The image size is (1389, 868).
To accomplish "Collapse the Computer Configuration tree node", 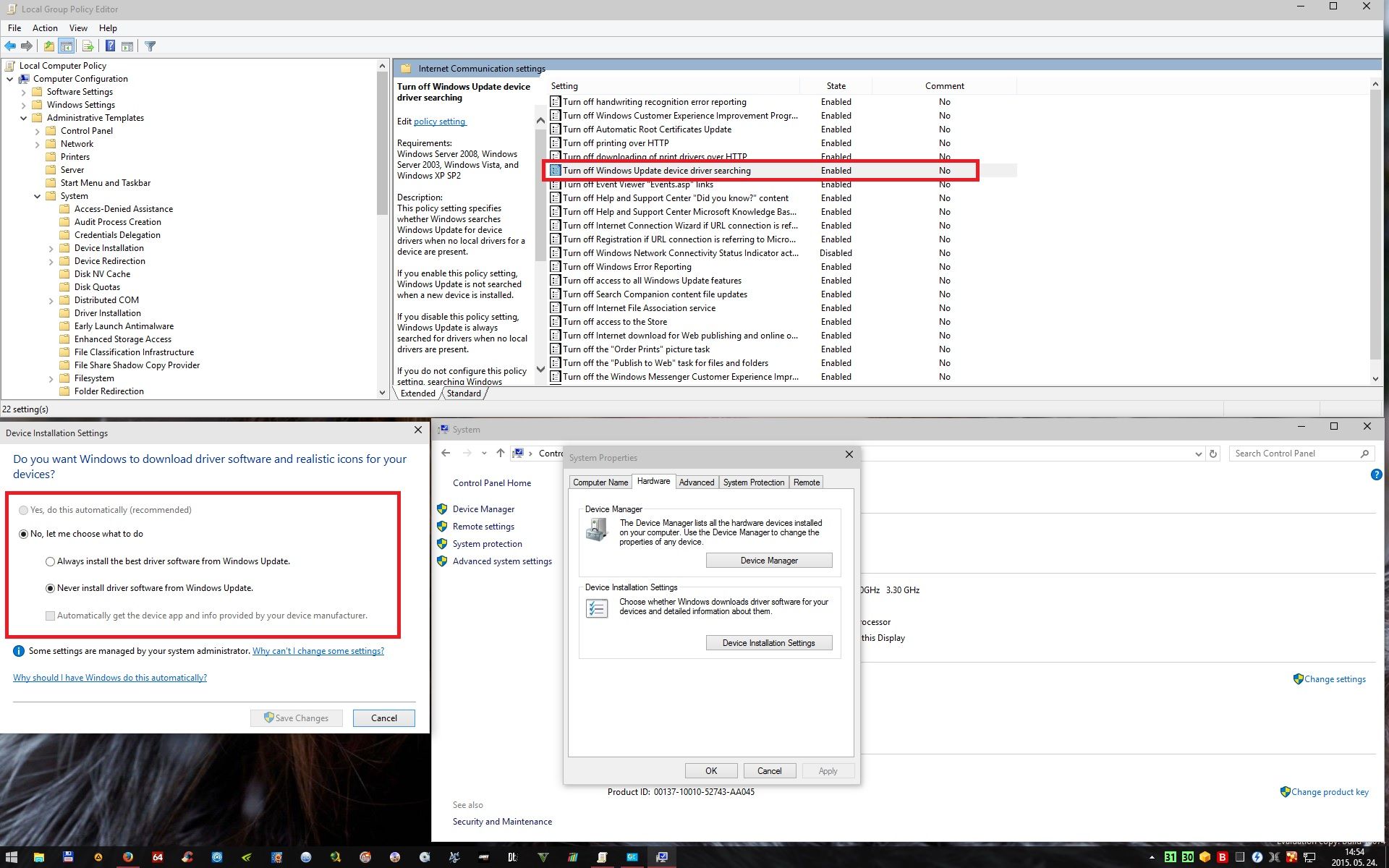I will [x=10, y=79].
